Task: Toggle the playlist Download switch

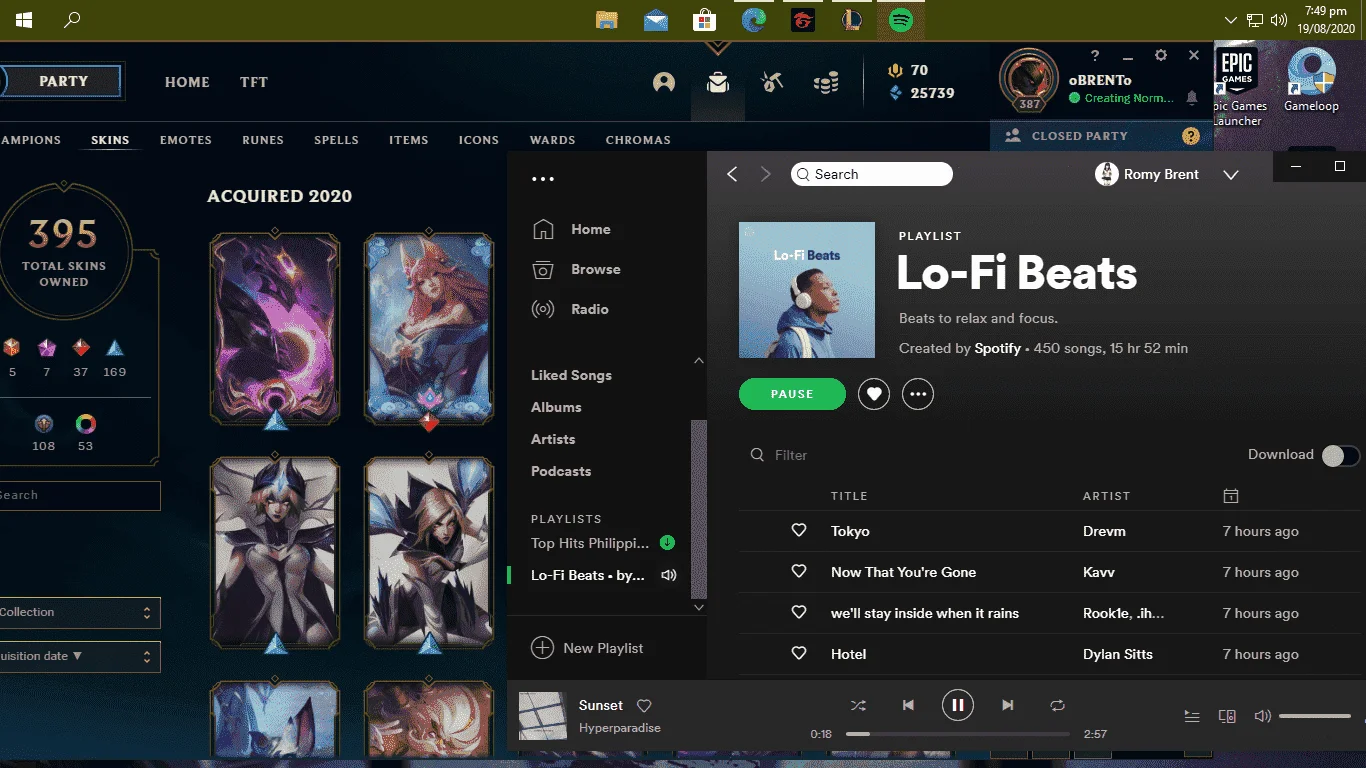Action: point(1340,455)
